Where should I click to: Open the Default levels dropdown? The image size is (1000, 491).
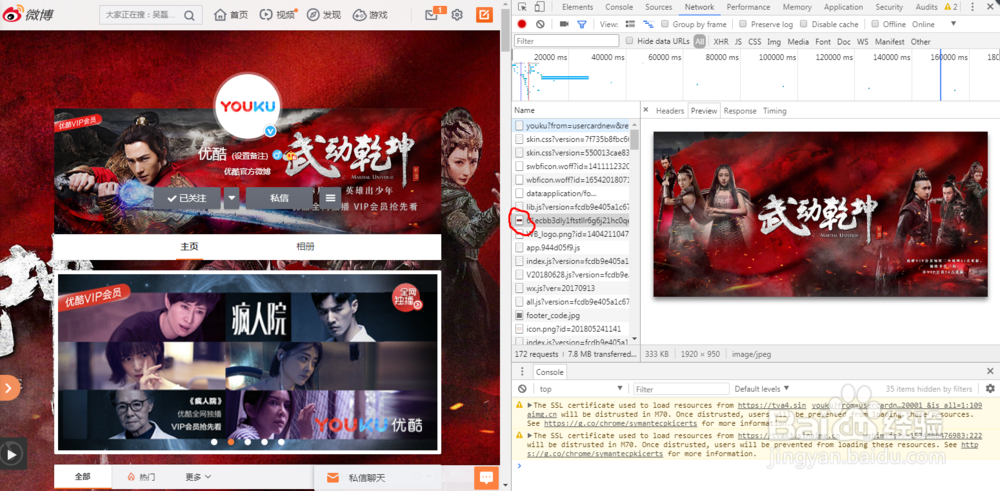761,388
